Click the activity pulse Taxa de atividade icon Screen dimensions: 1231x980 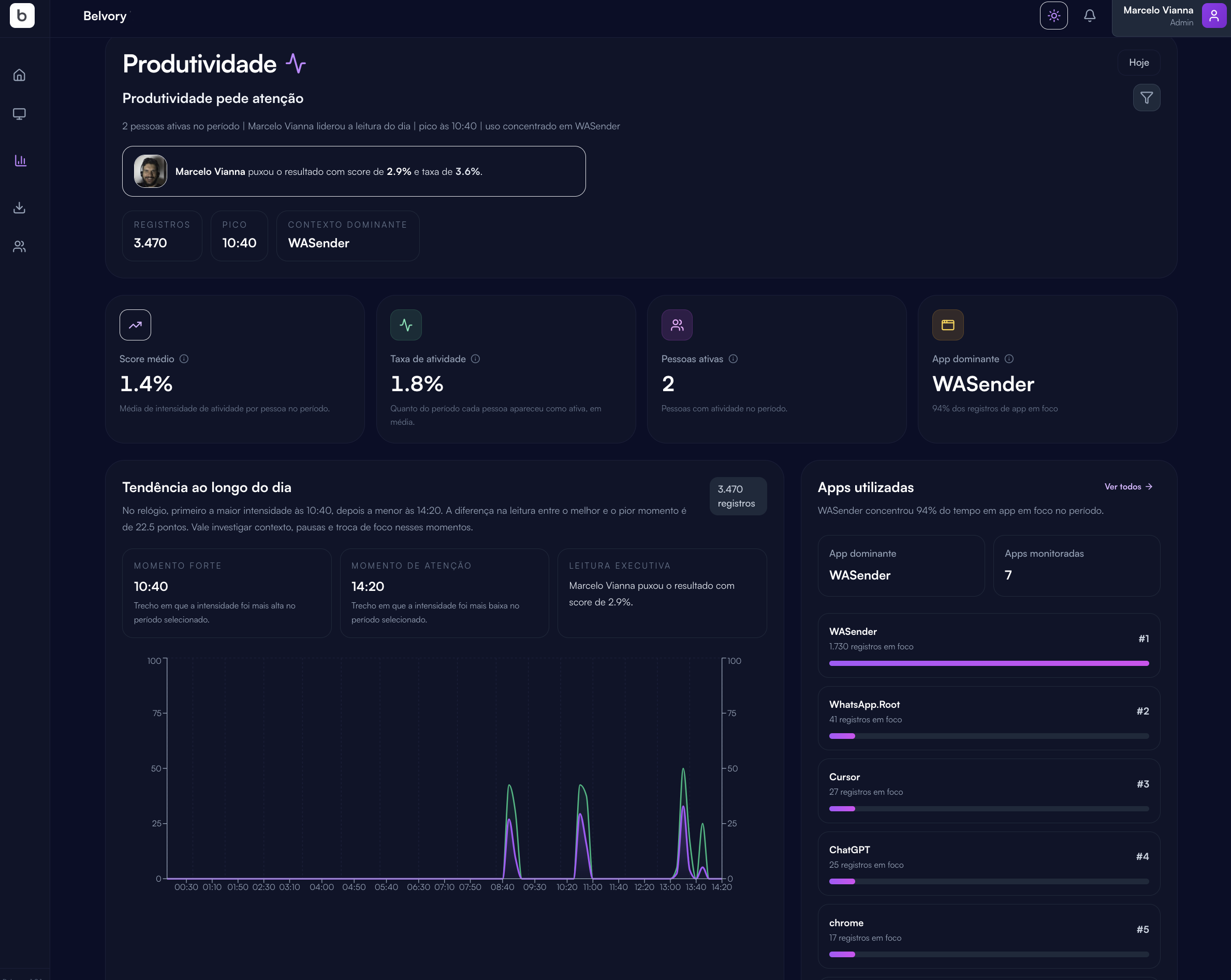[406, 325]
